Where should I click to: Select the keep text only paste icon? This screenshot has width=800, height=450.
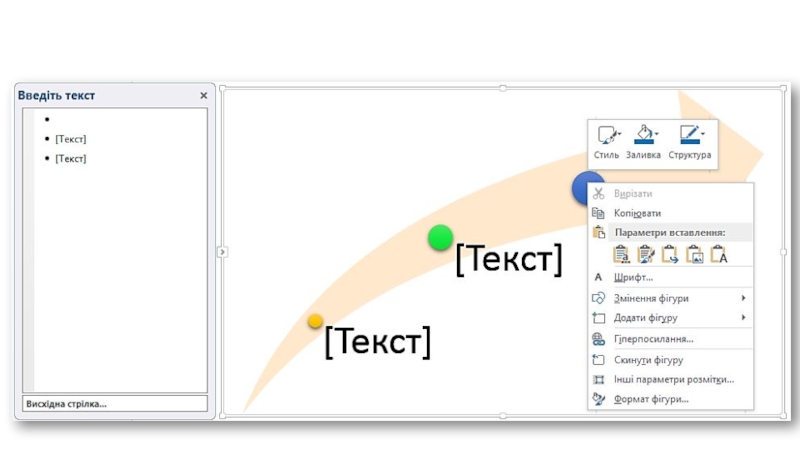[x=718, y=255]
